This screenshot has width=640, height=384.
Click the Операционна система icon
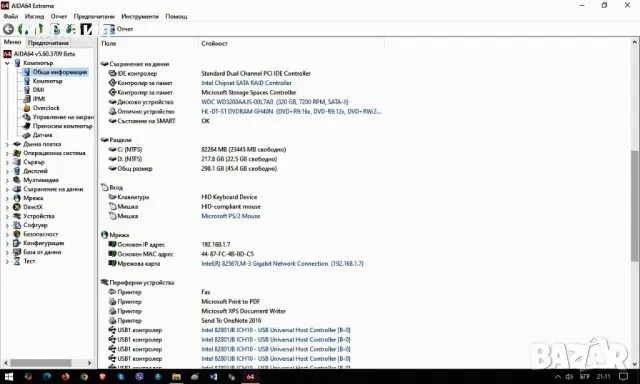click(17, 153)
